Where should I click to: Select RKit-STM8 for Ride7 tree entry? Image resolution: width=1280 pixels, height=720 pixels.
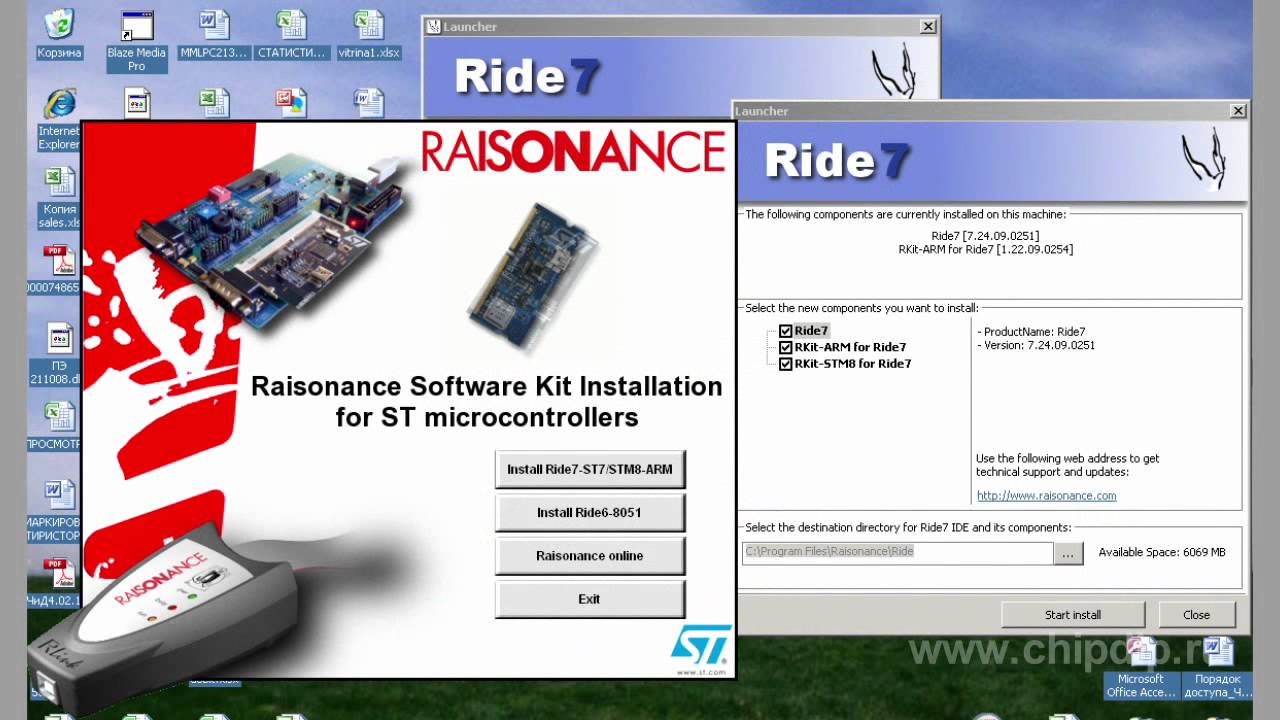coord(853,363)
